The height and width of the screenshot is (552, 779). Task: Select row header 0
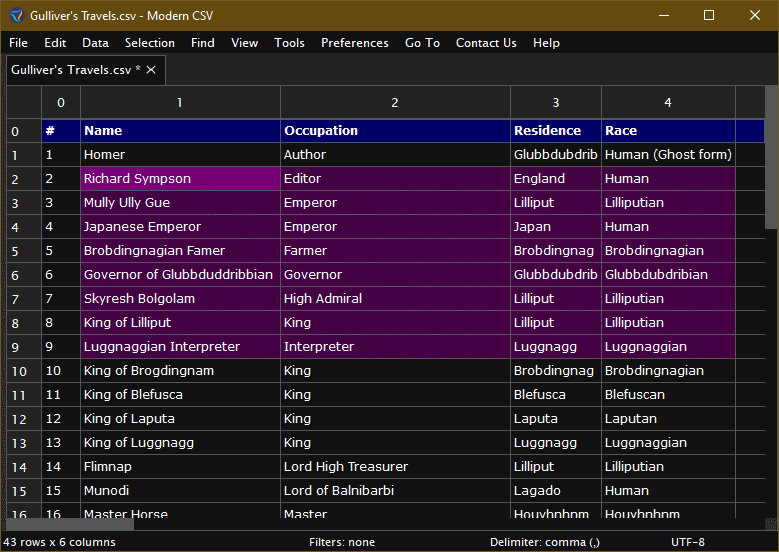click(24, 131)
